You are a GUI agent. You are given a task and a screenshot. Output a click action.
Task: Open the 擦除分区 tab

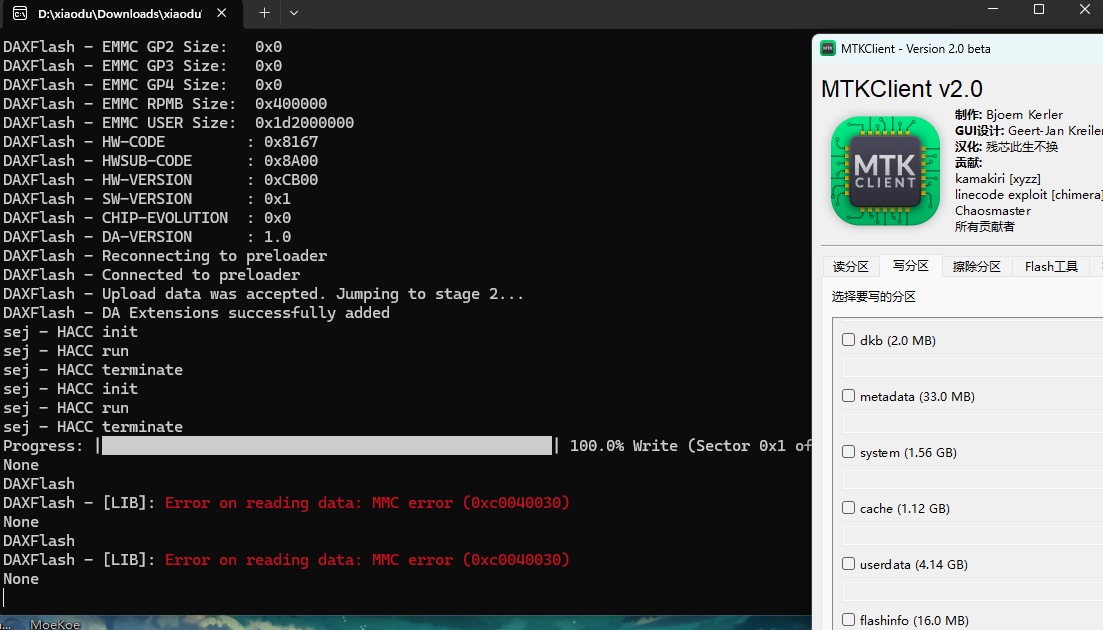(976, 266)
